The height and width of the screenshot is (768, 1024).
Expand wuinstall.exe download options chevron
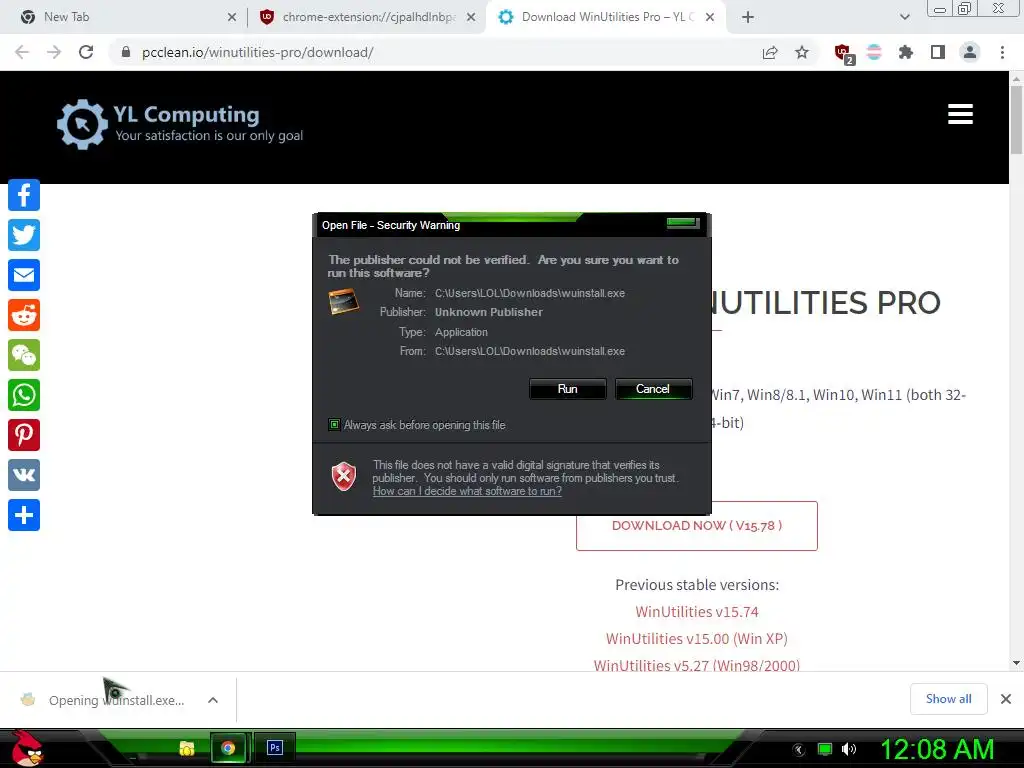point(213,700)
